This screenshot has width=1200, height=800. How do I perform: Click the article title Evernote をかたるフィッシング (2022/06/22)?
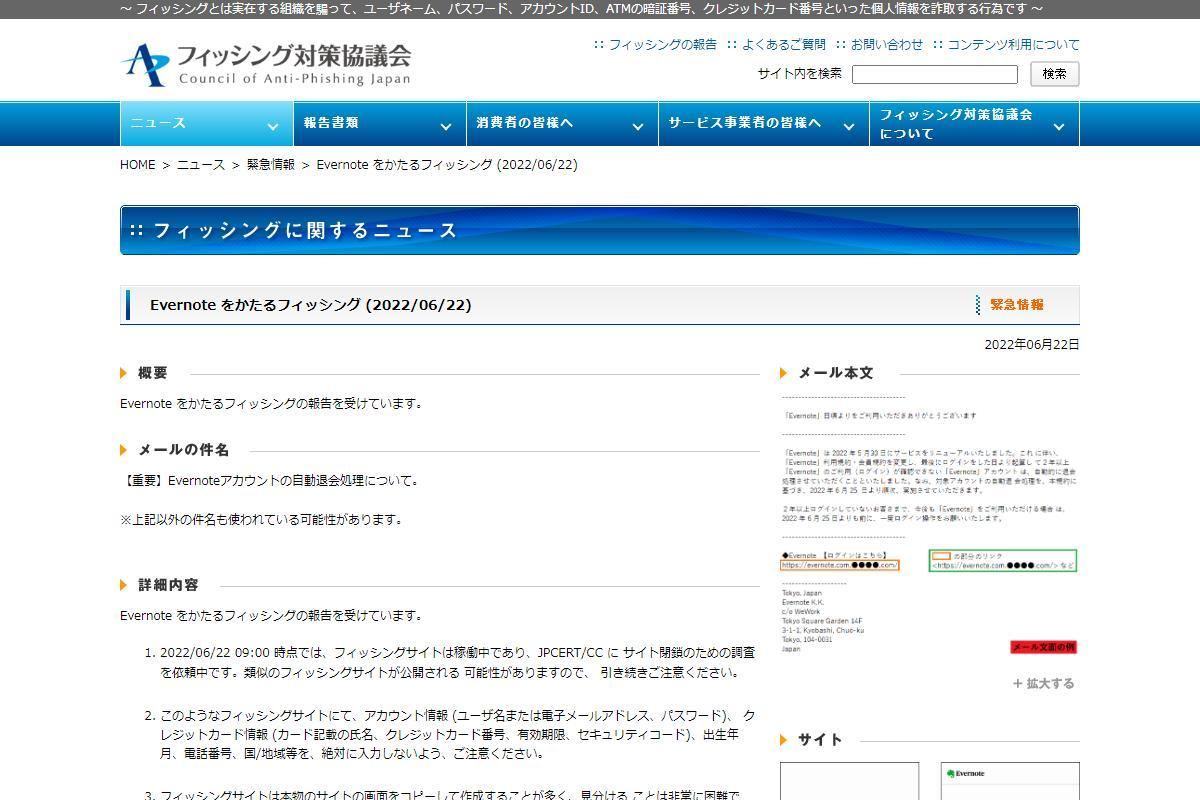coord(311,305)
